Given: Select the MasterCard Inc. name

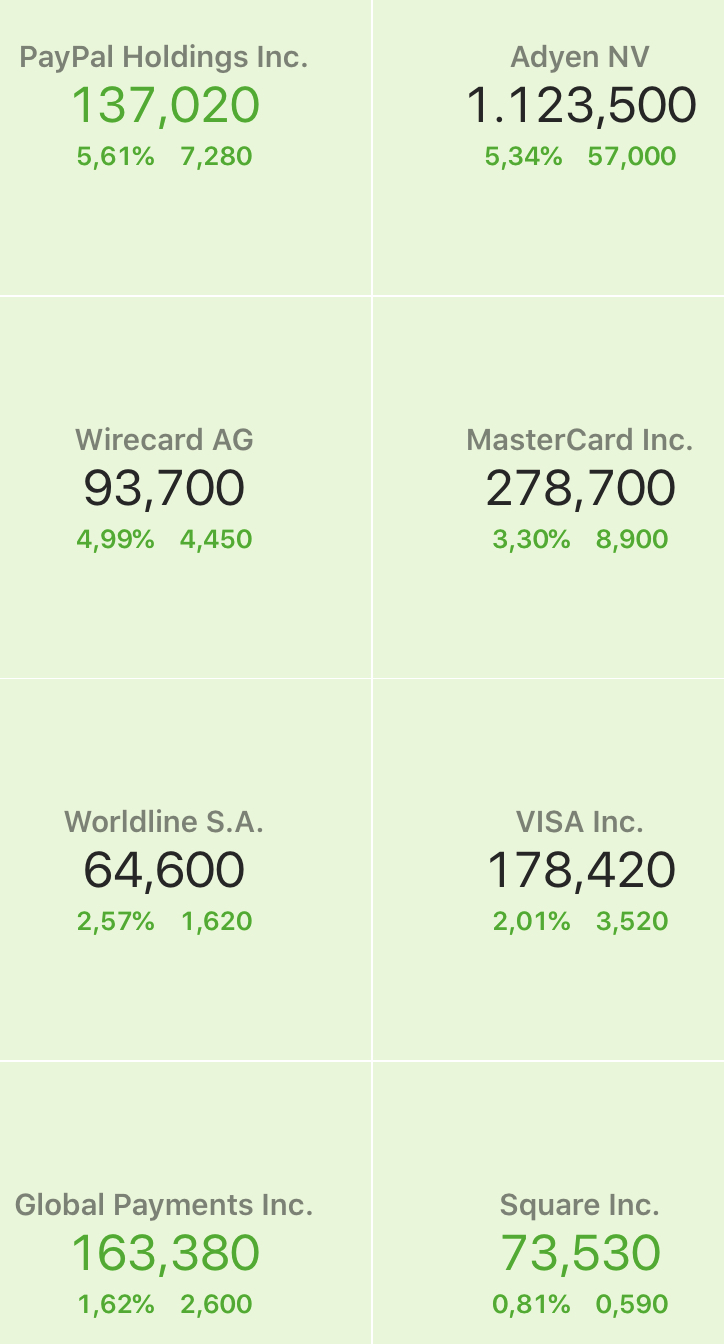Looking at the screenshot, I should 580,439.
